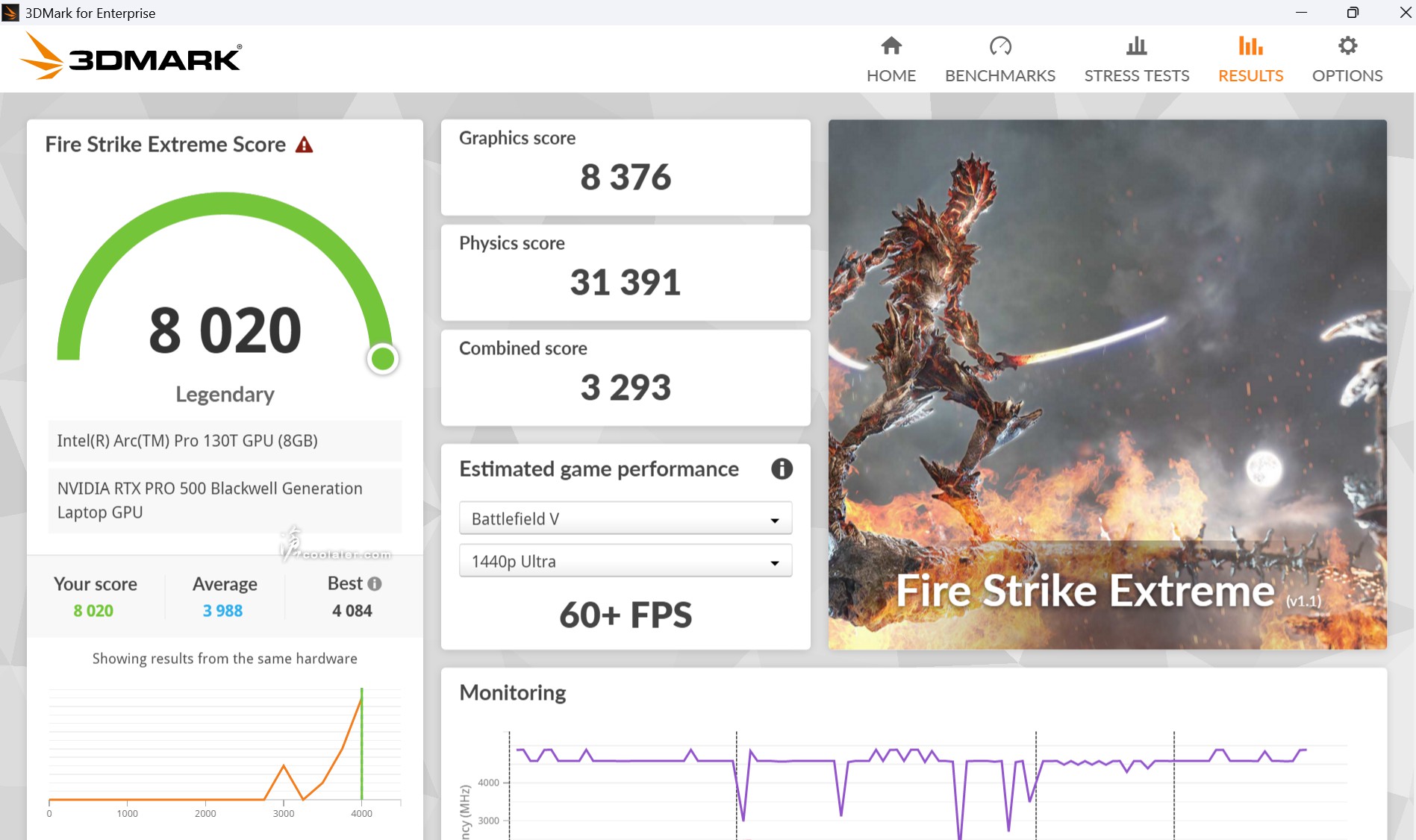The height and width of the screenshot is (840, 1416).
Task: Click the OPTIONS tab label
Action: pos(1347,76)
